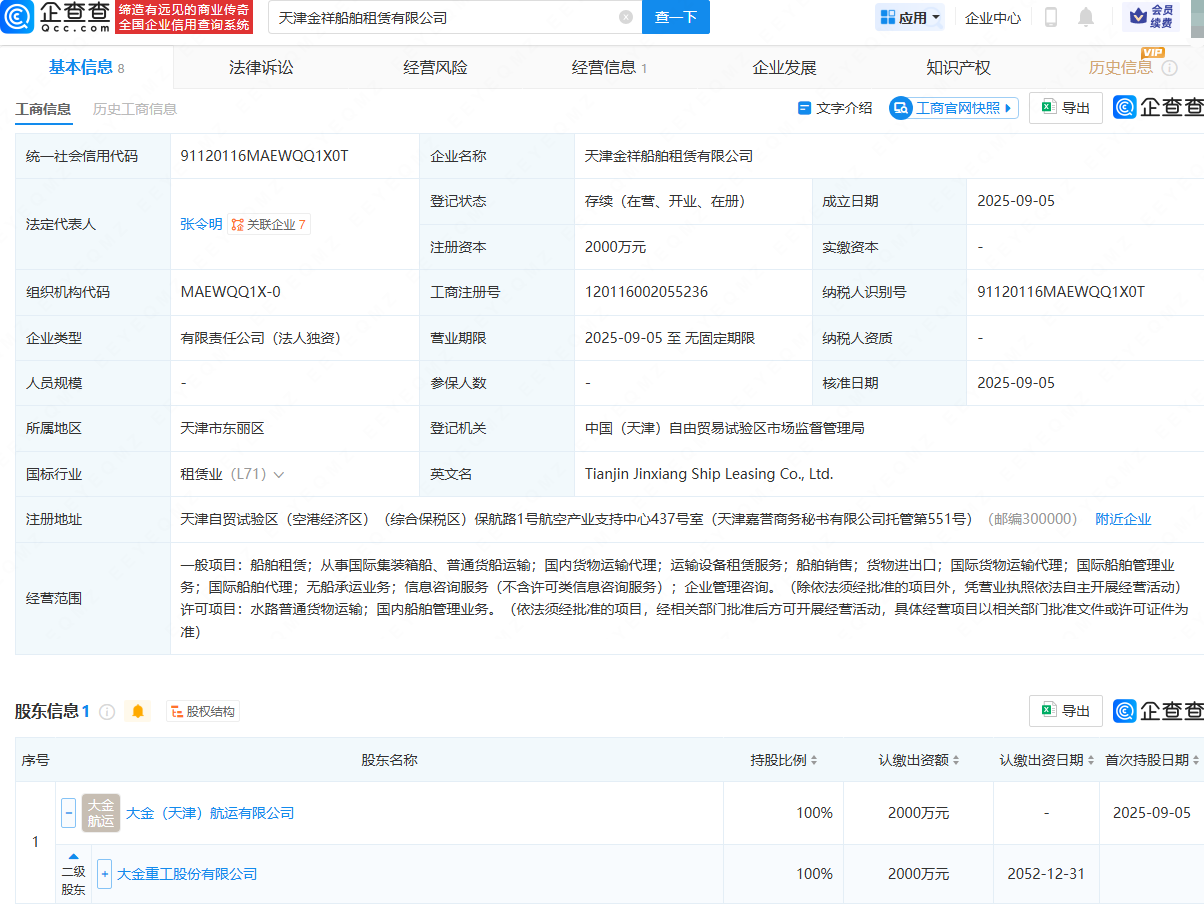This screenshot has height=906, width=1204.
Task: Clear the search box text
Action: click(626, 17)
